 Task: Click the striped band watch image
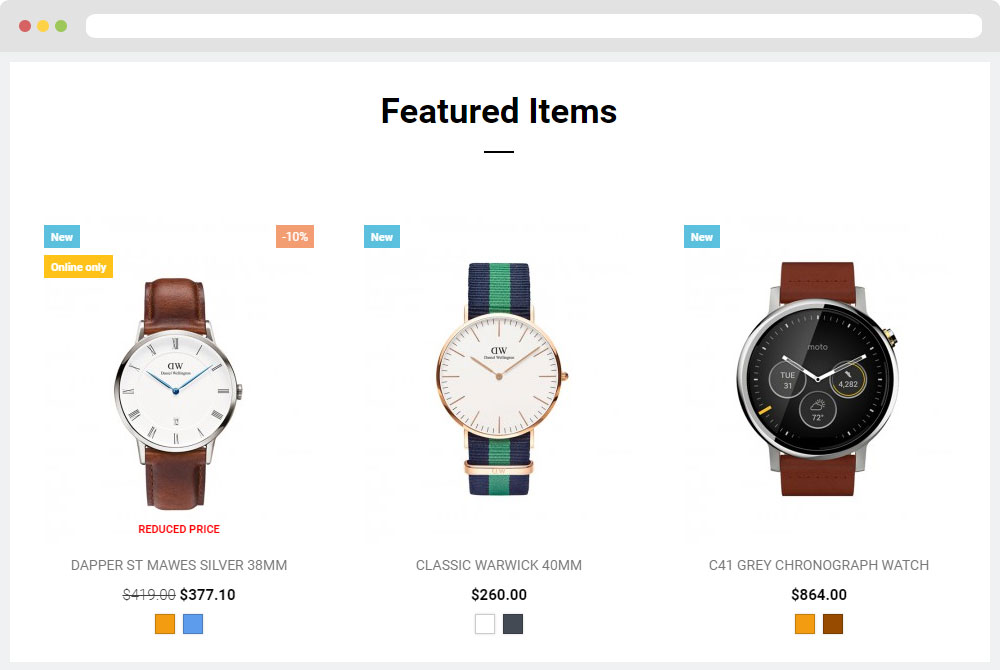(501, 379)
